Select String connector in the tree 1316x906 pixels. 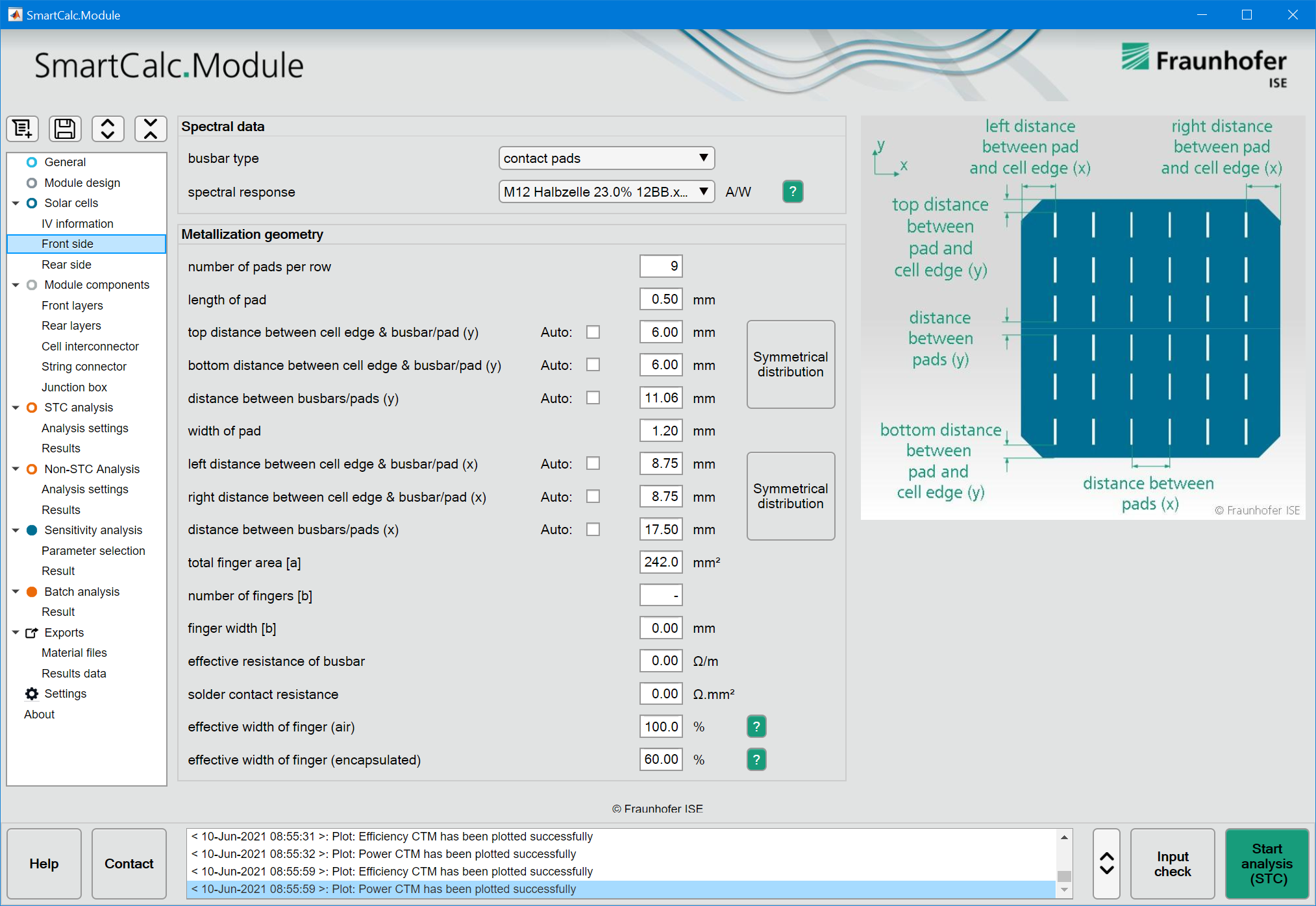84,367
